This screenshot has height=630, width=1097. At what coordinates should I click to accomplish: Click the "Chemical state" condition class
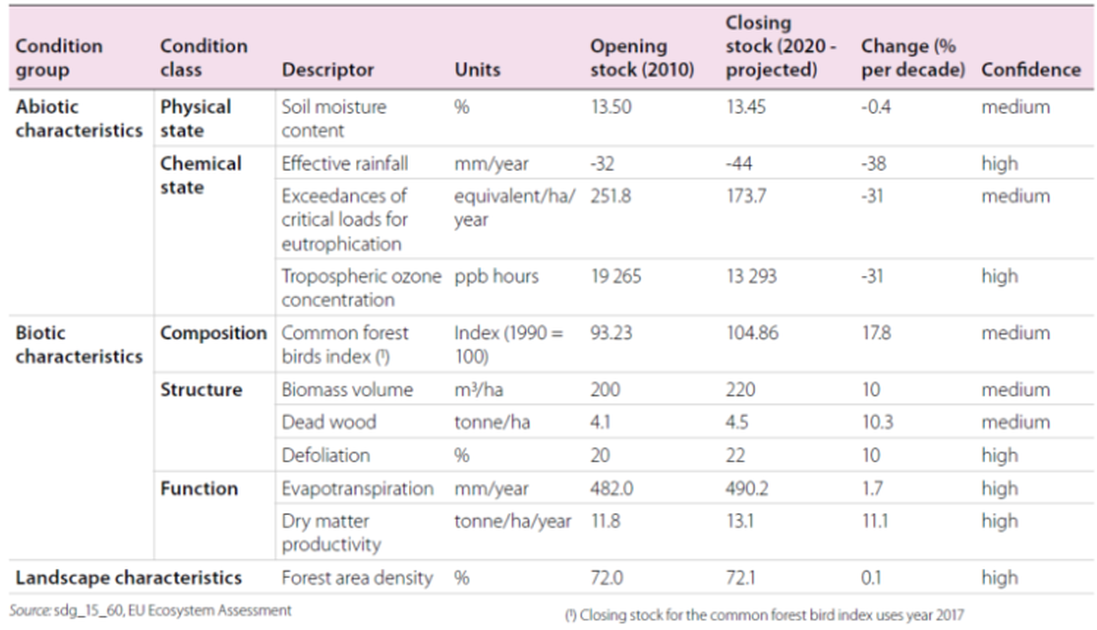point(201,175)
